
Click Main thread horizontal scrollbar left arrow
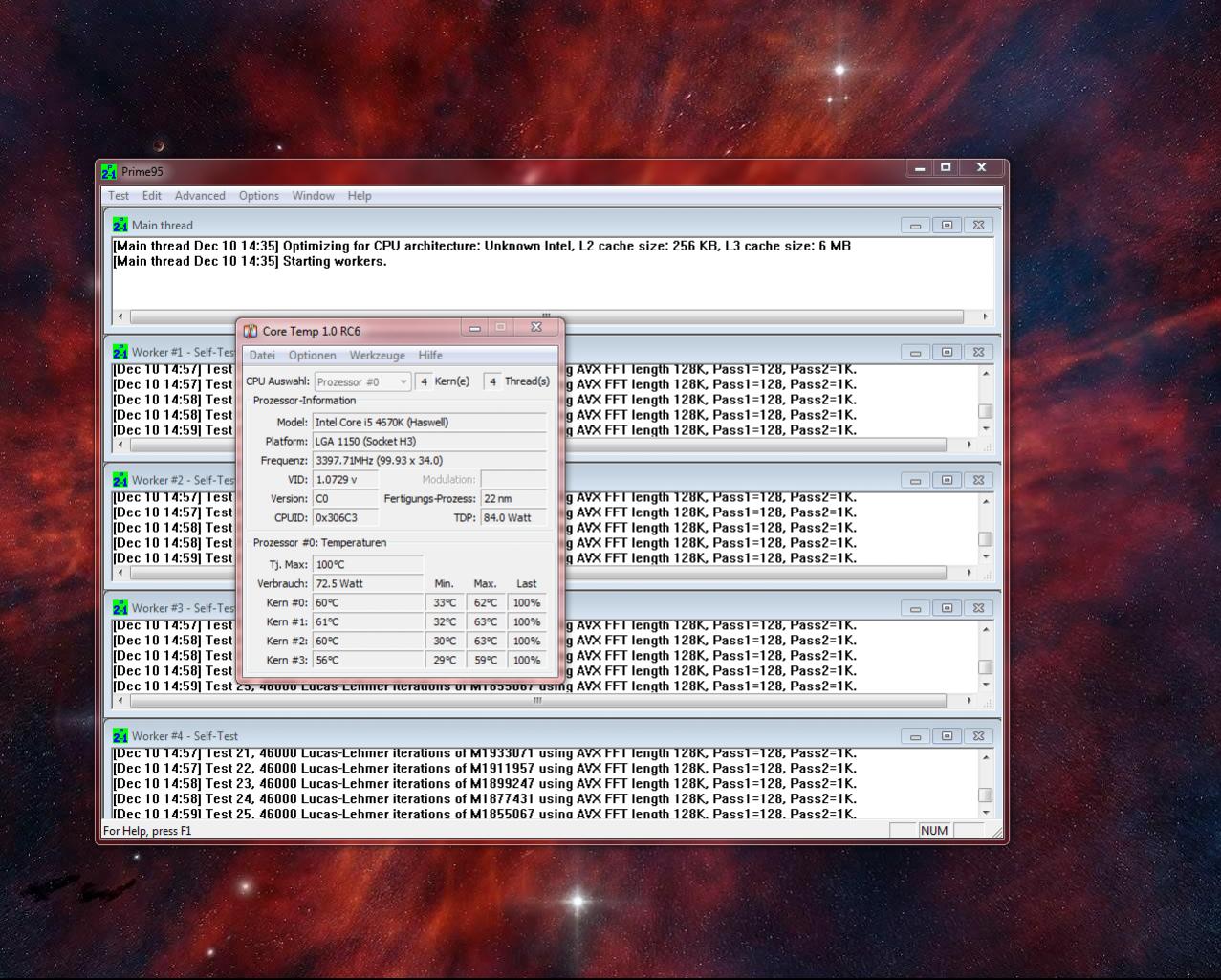pyautogui.click(x=120, y=316)
